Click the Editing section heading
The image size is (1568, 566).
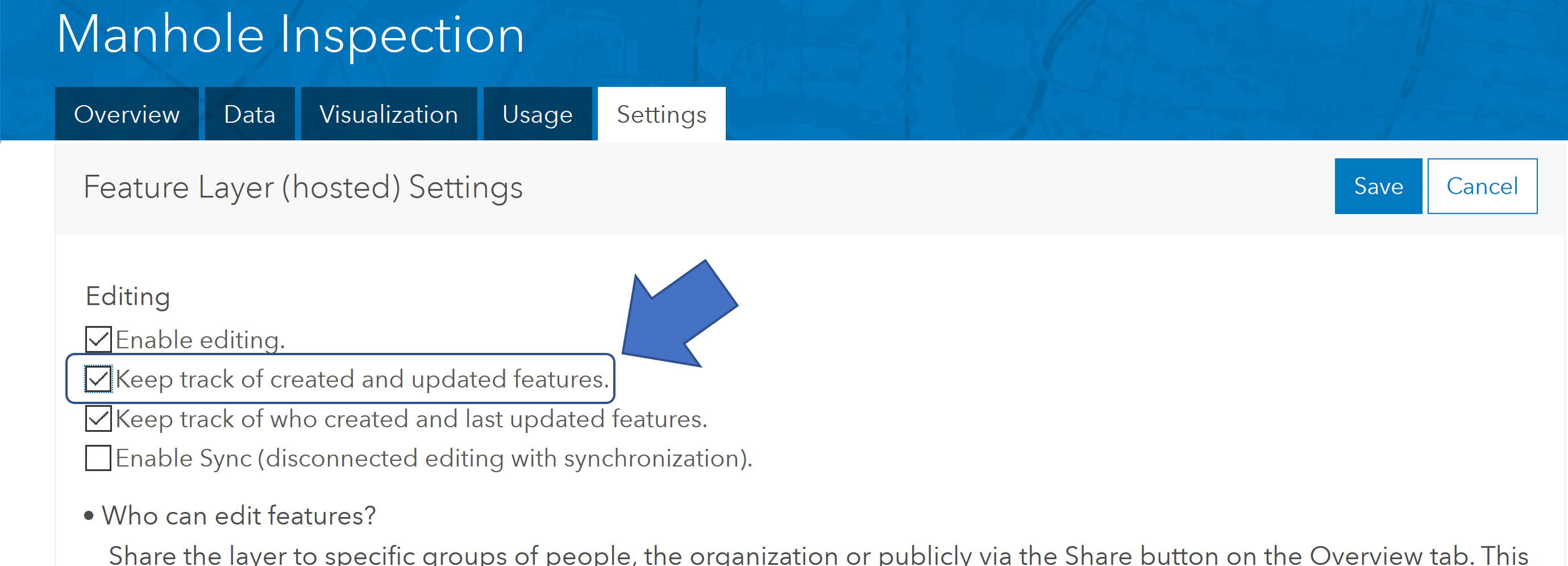coord(128,297)
